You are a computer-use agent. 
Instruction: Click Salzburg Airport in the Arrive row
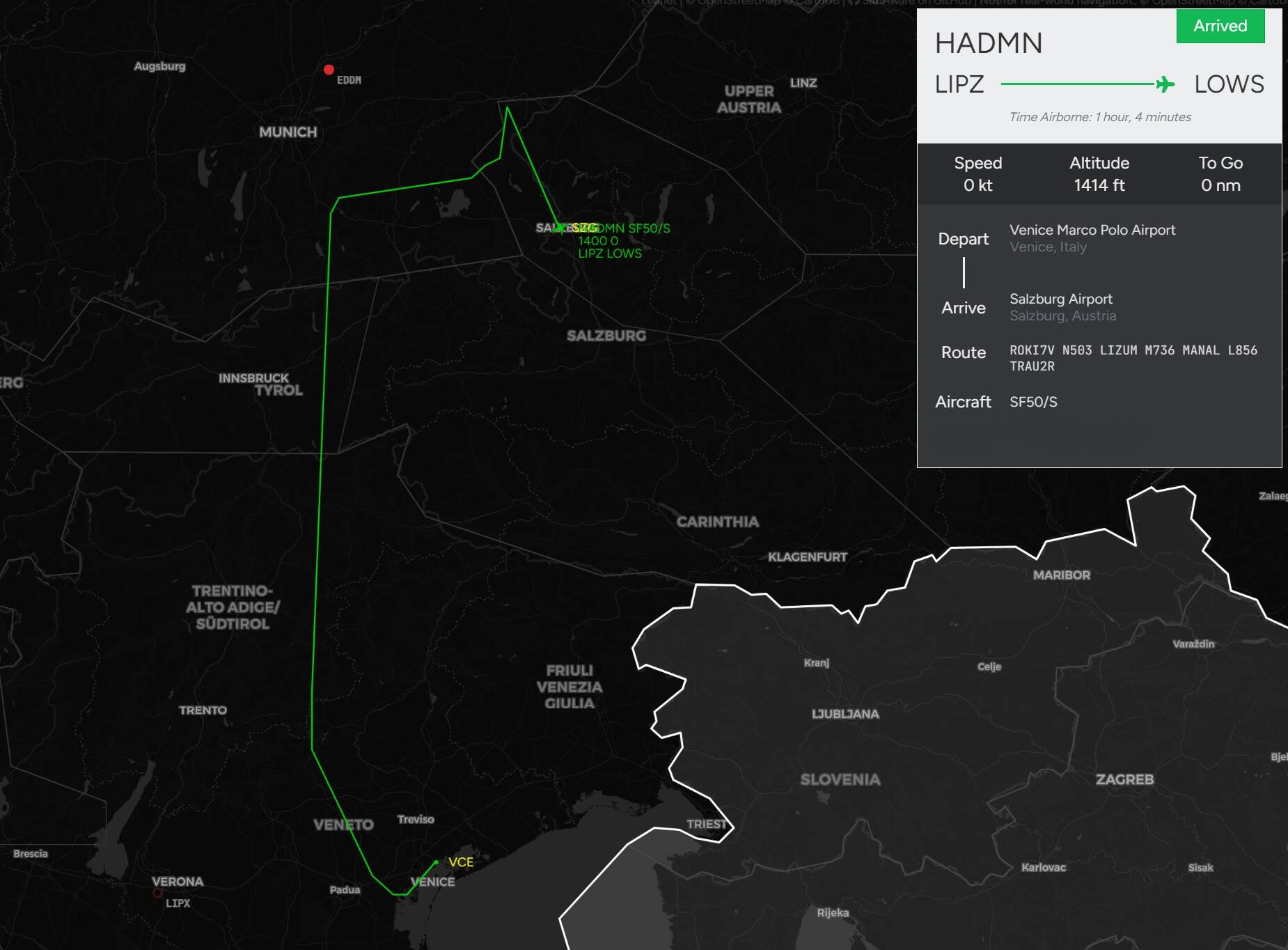[x=1060, y=299]
